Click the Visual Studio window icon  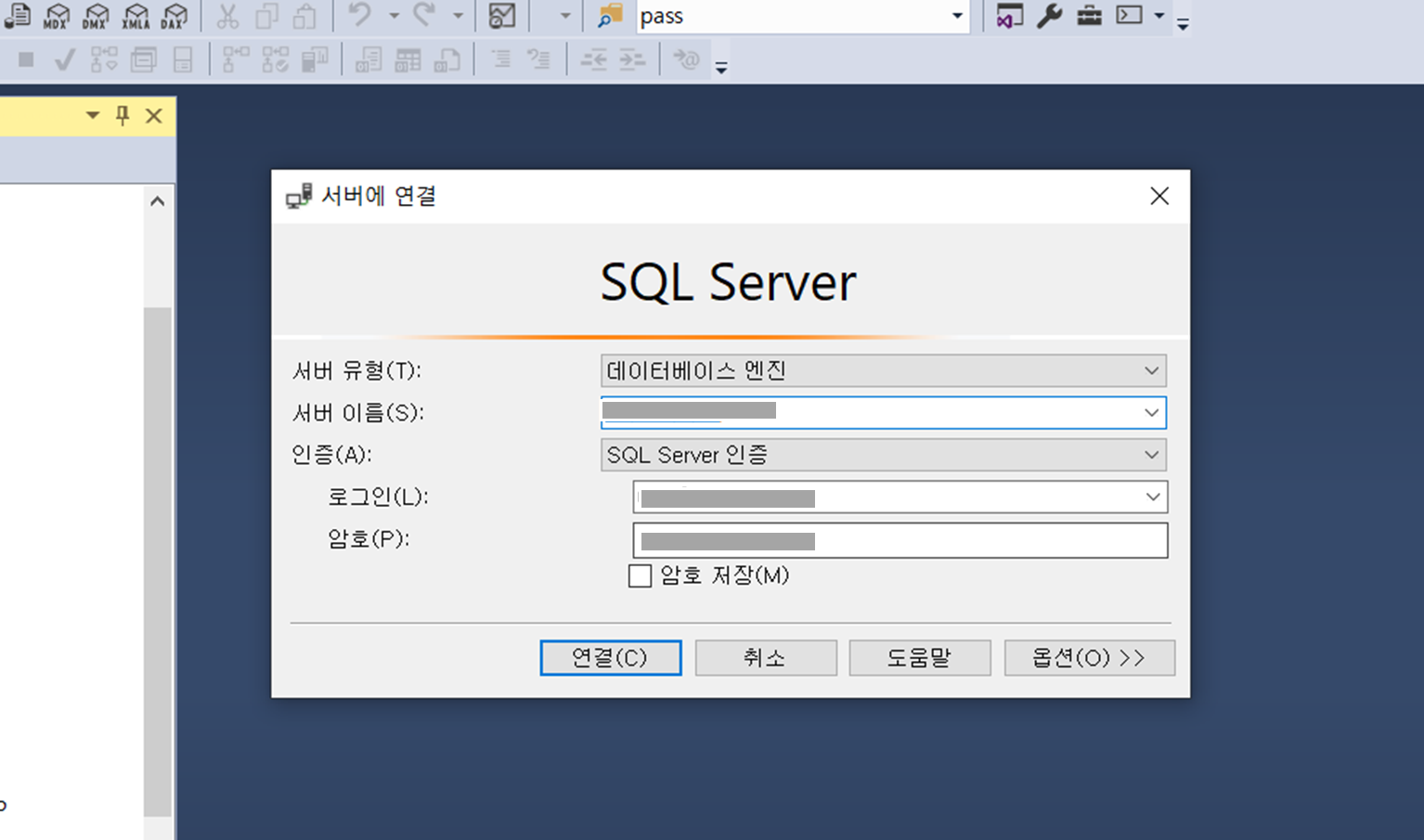pyautogui.click(x=1010, y=16)
